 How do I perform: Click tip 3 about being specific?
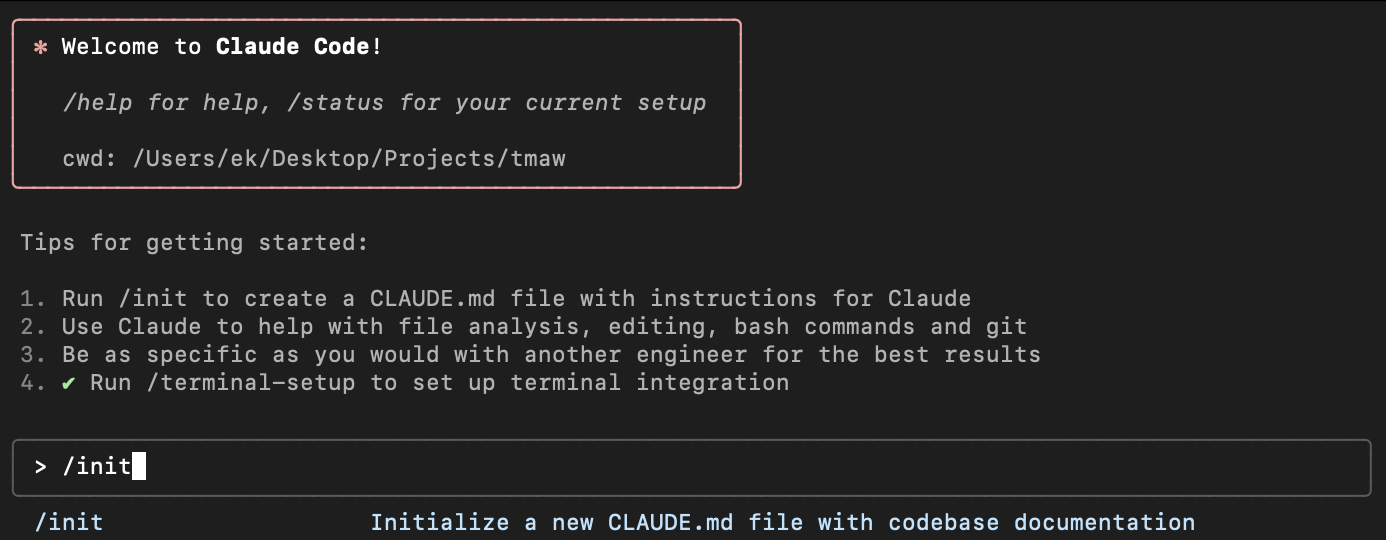tap(551, 355)
